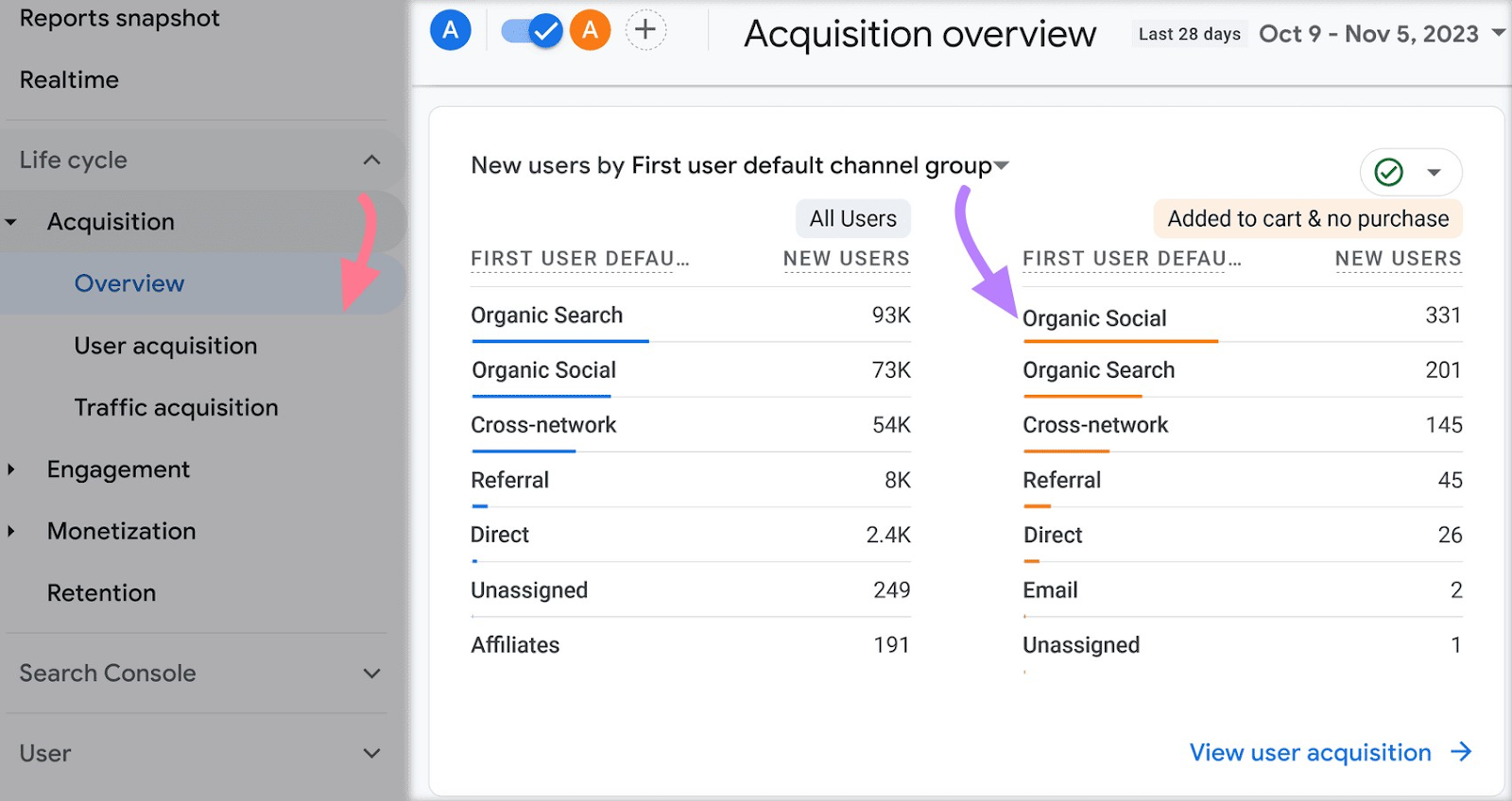
Task: Select the Organic Social row in comparison table
Action: 1094,318
